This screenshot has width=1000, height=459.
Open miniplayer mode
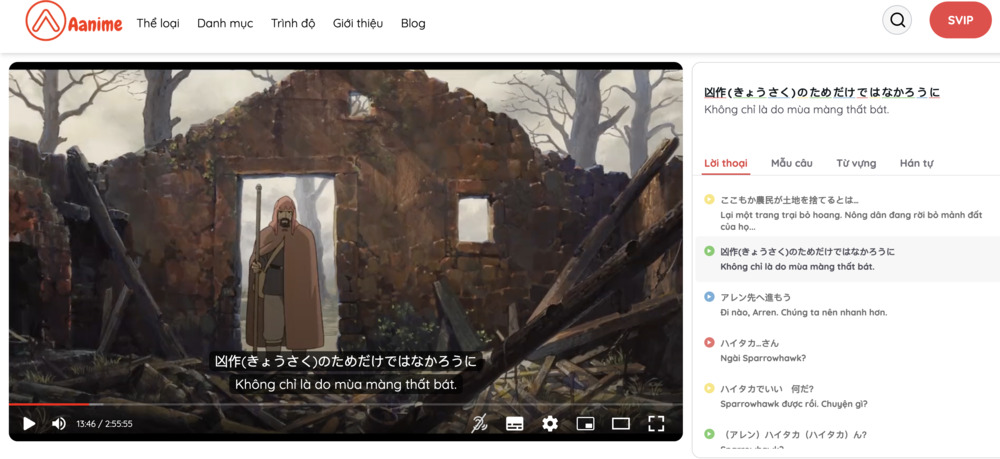(585, 423)
